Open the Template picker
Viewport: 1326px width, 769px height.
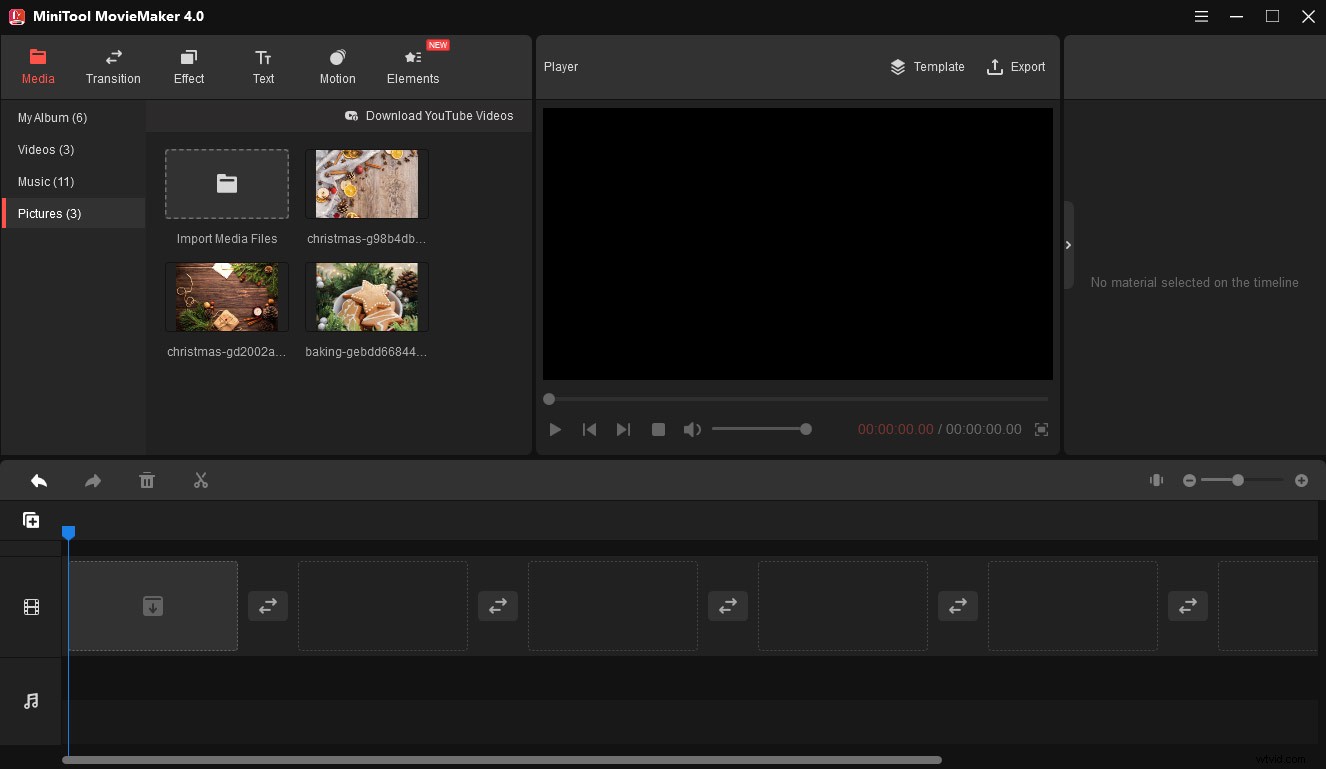tap(927, 67)
